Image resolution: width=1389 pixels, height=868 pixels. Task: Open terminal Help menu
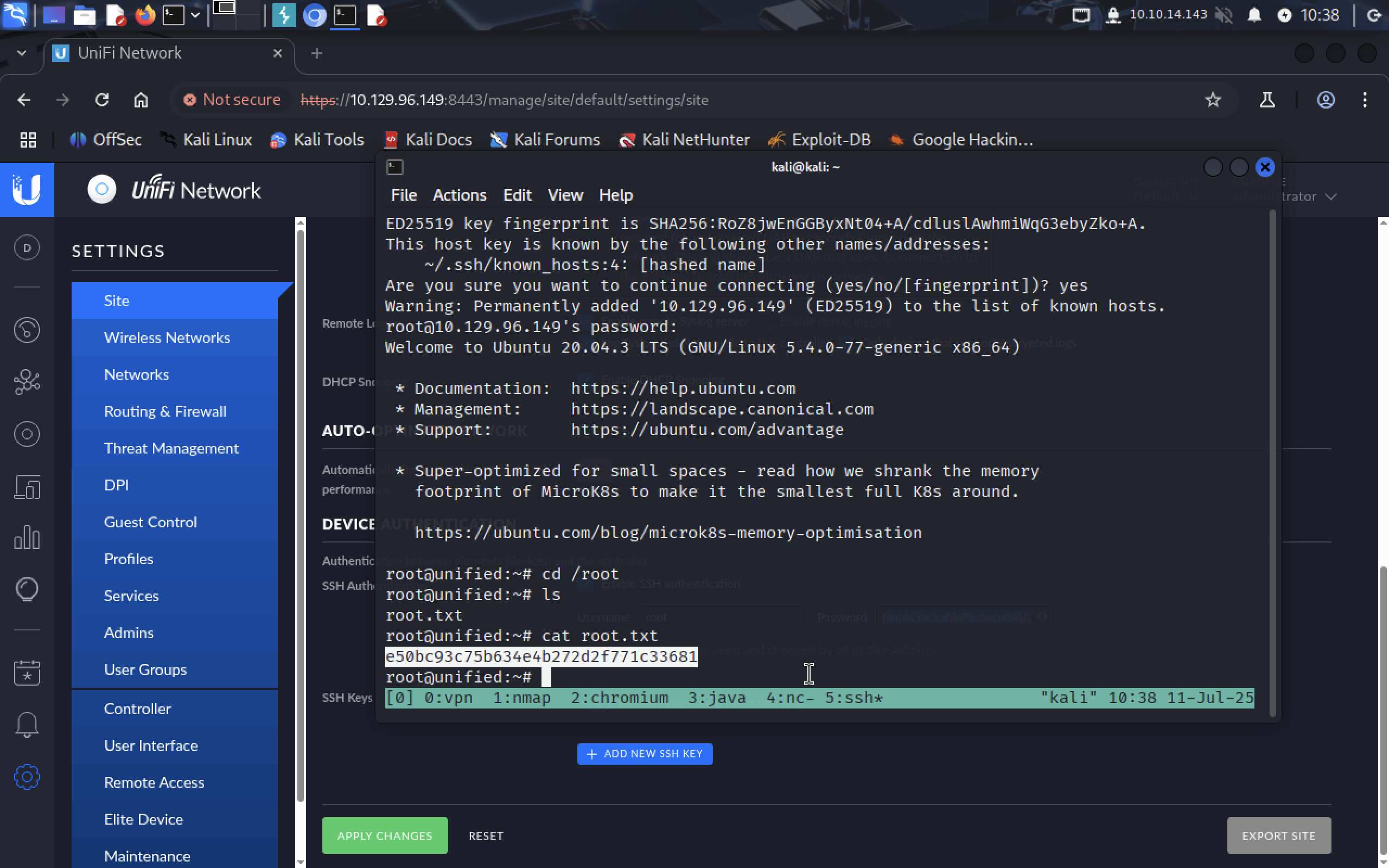(x=616, y=195)
